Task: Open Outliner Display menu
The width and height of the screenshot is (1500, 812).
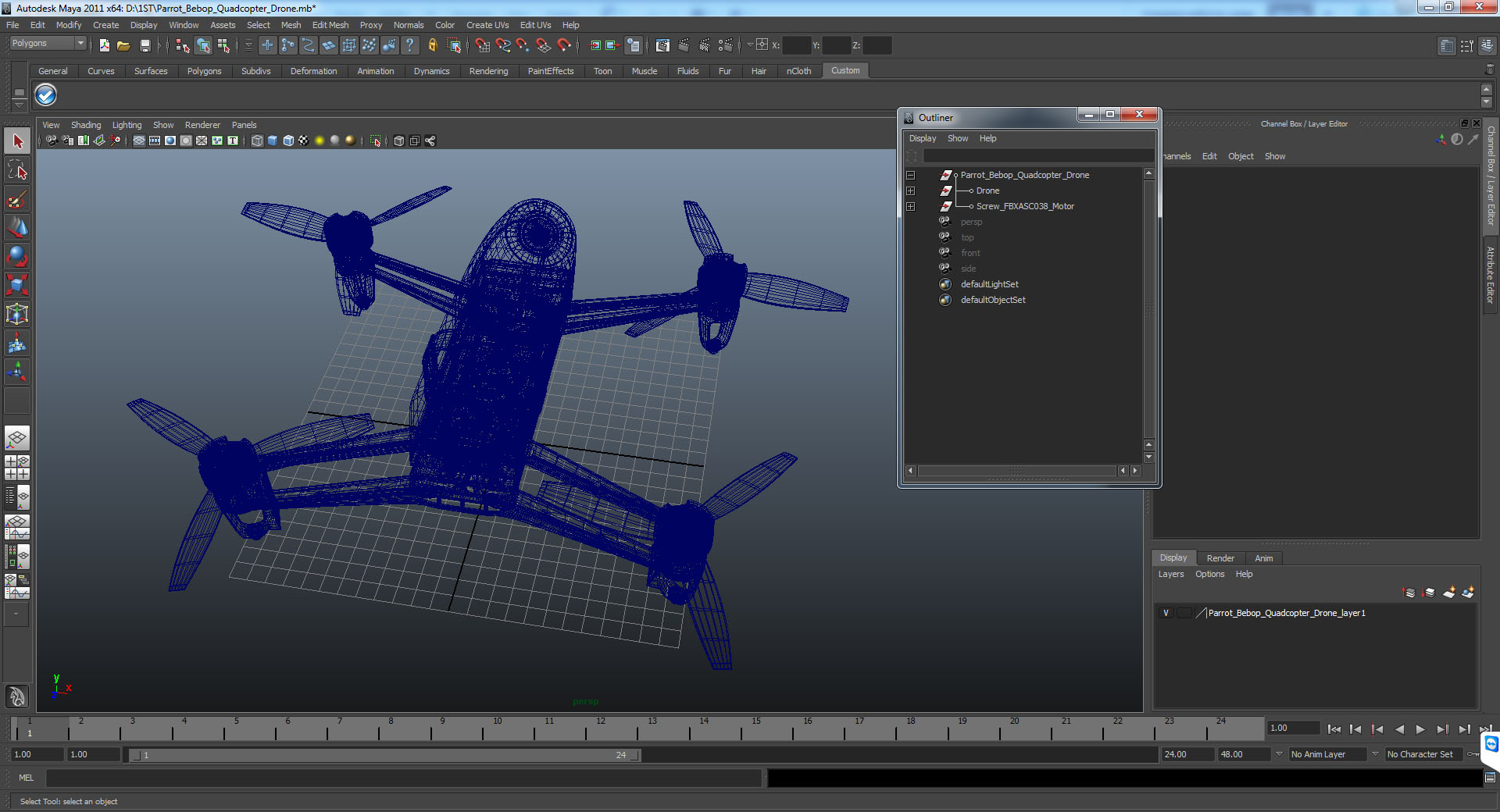Action: (923, 138)
